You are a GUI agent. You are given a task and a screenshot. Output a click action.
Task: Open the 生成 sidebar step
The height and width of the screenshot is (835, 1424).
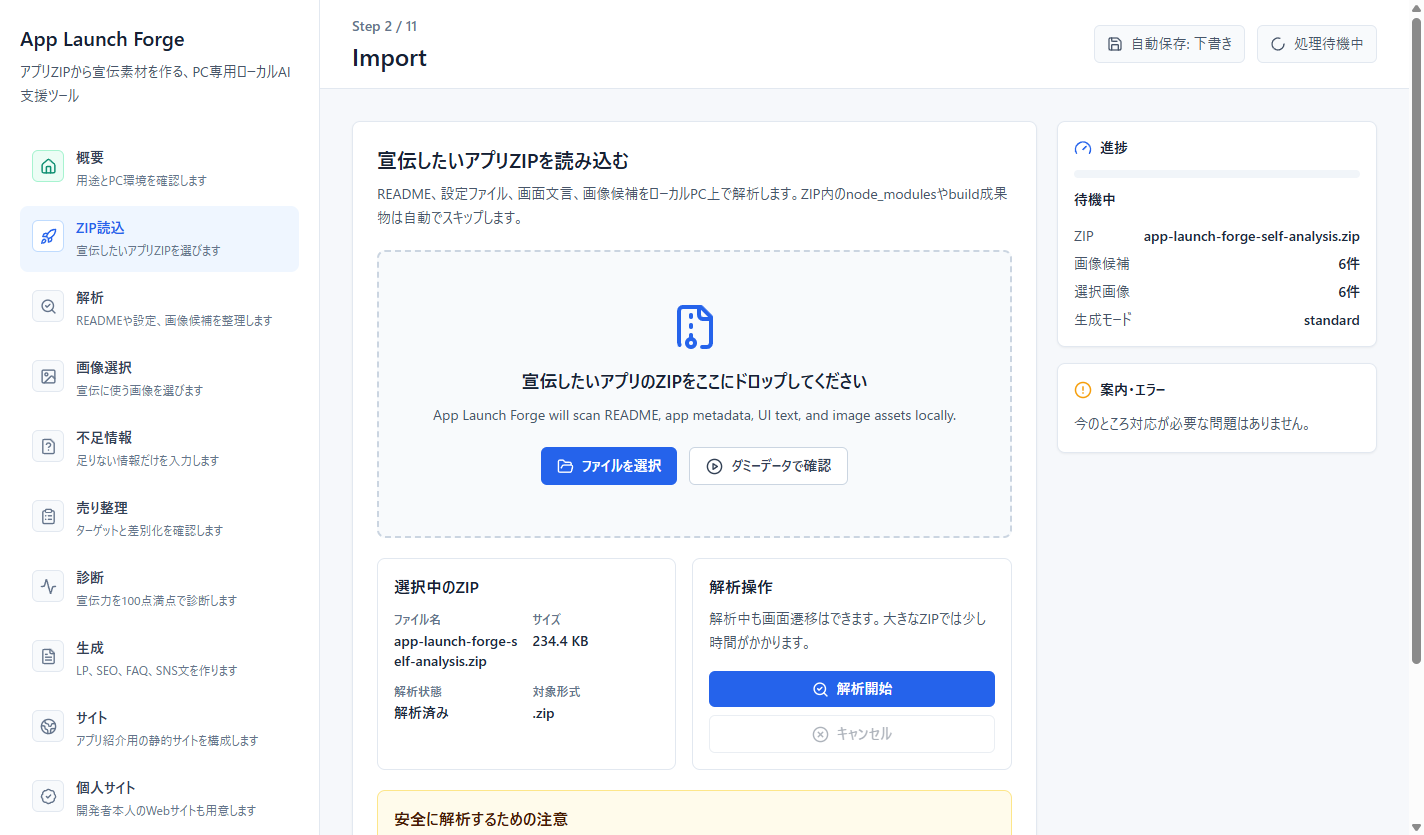pos(159,659)
